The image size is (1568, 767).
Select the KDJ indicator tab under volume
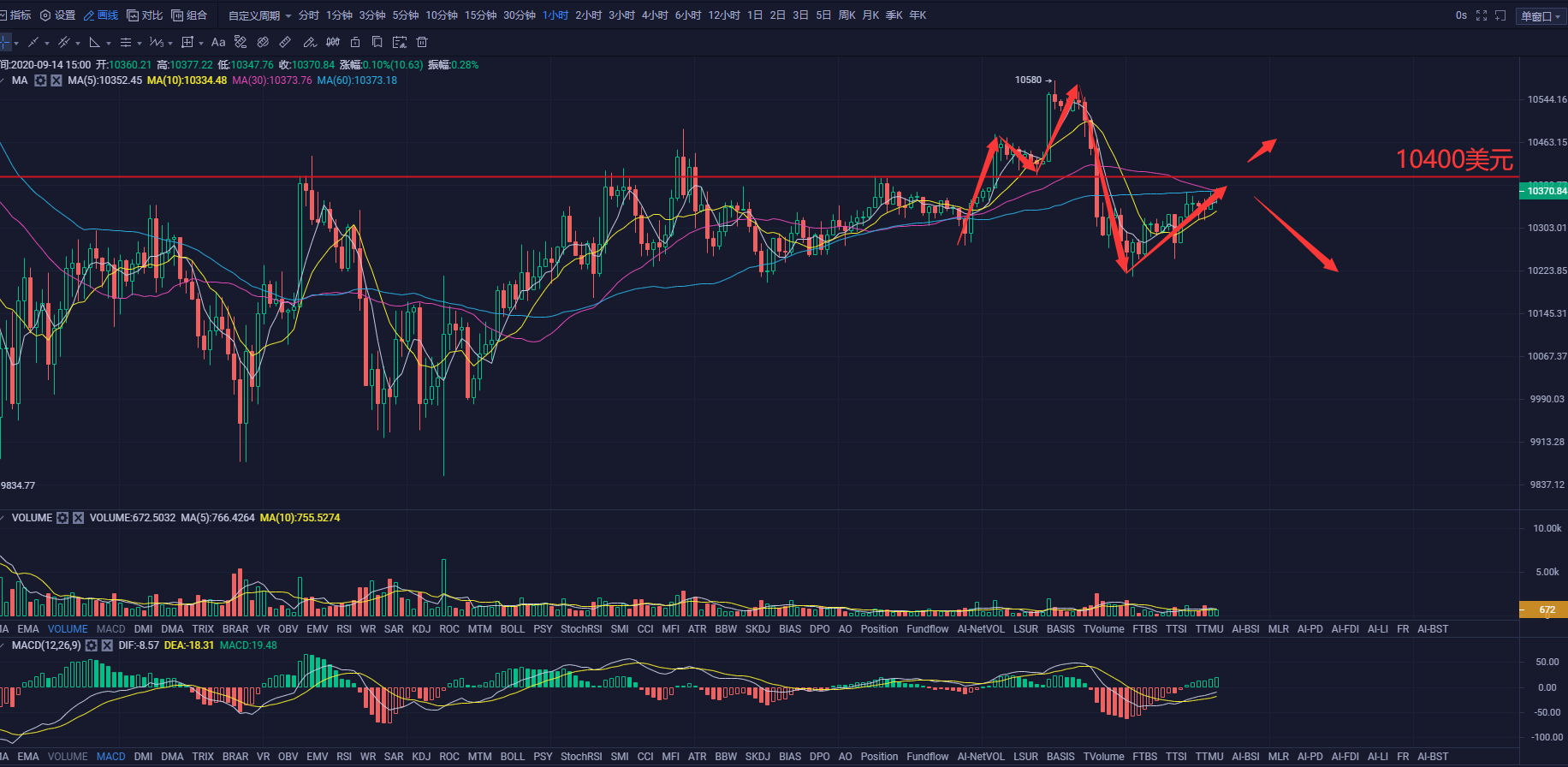tap(421, 629)
